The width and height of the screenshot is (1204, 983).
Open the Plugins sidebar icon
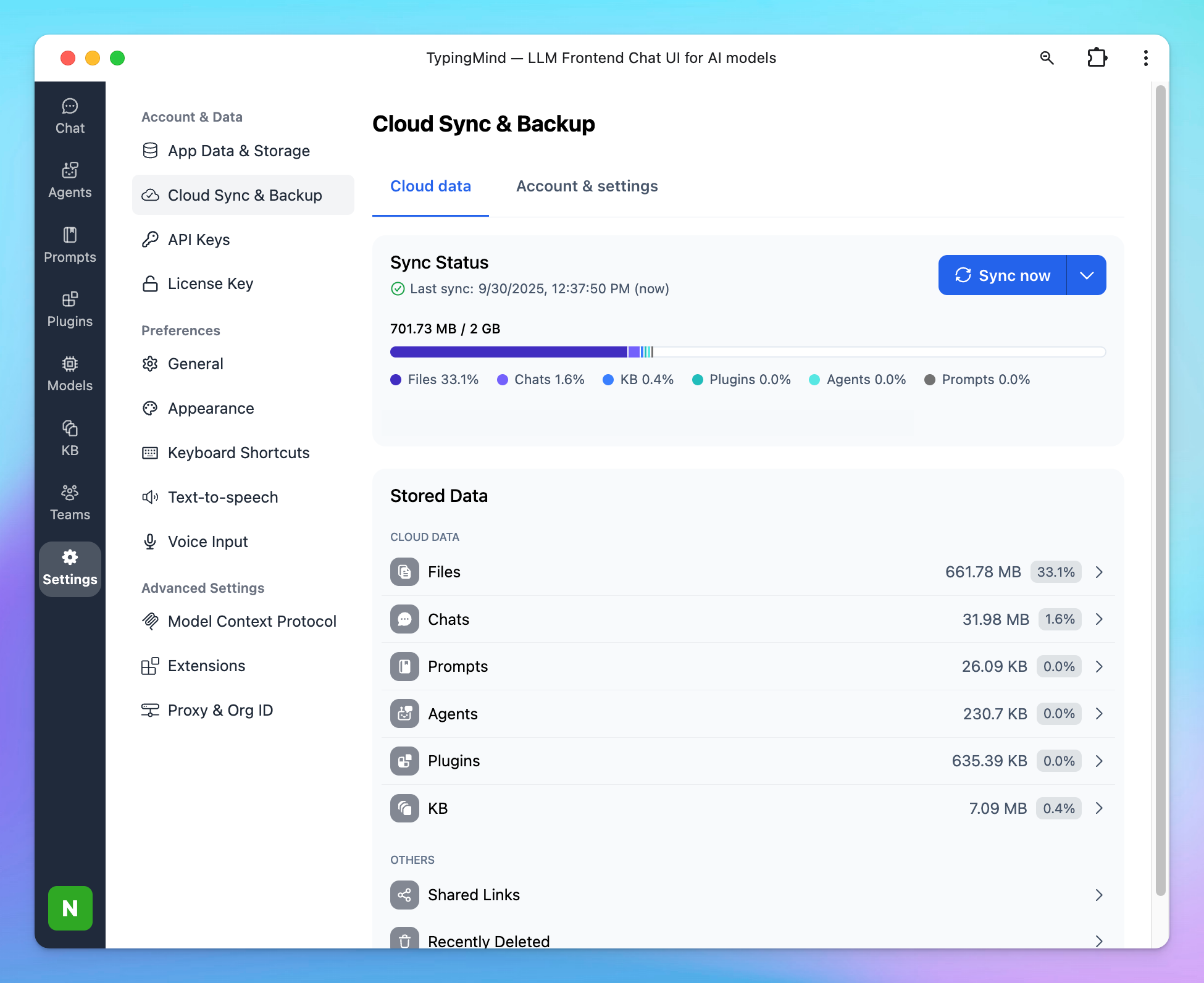point(70,309)
